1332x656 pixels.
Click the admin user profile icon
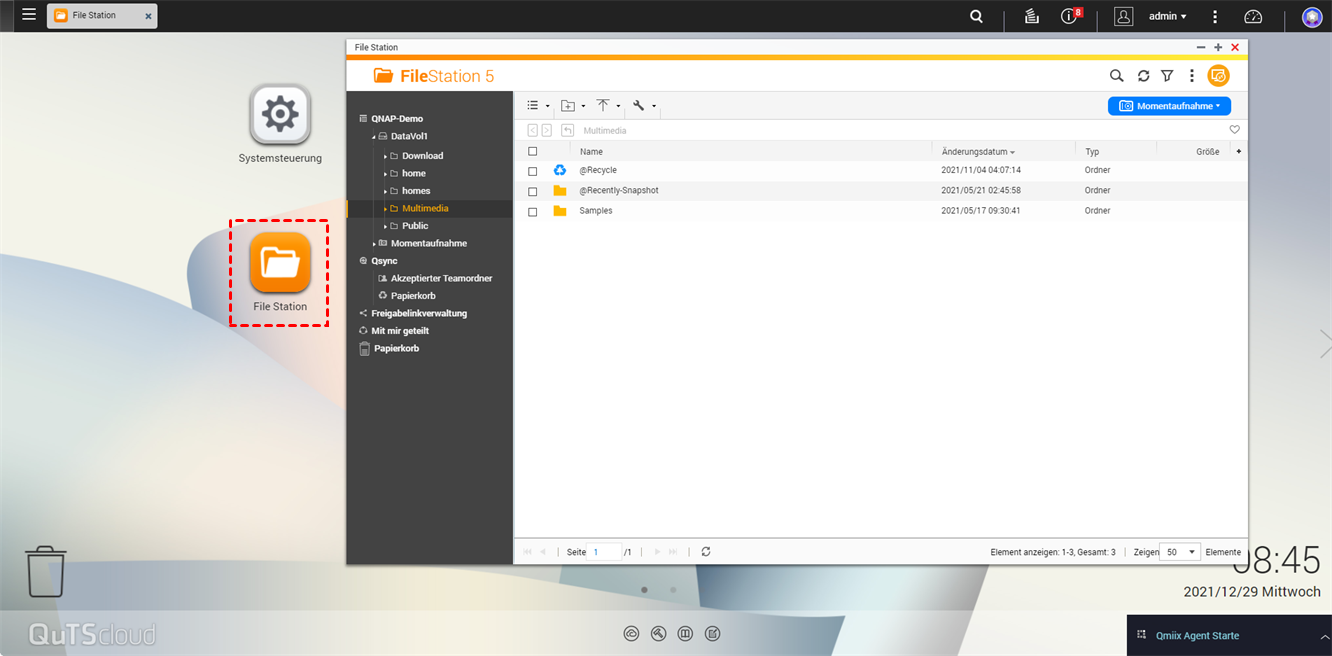click(x=1124, y=16)
